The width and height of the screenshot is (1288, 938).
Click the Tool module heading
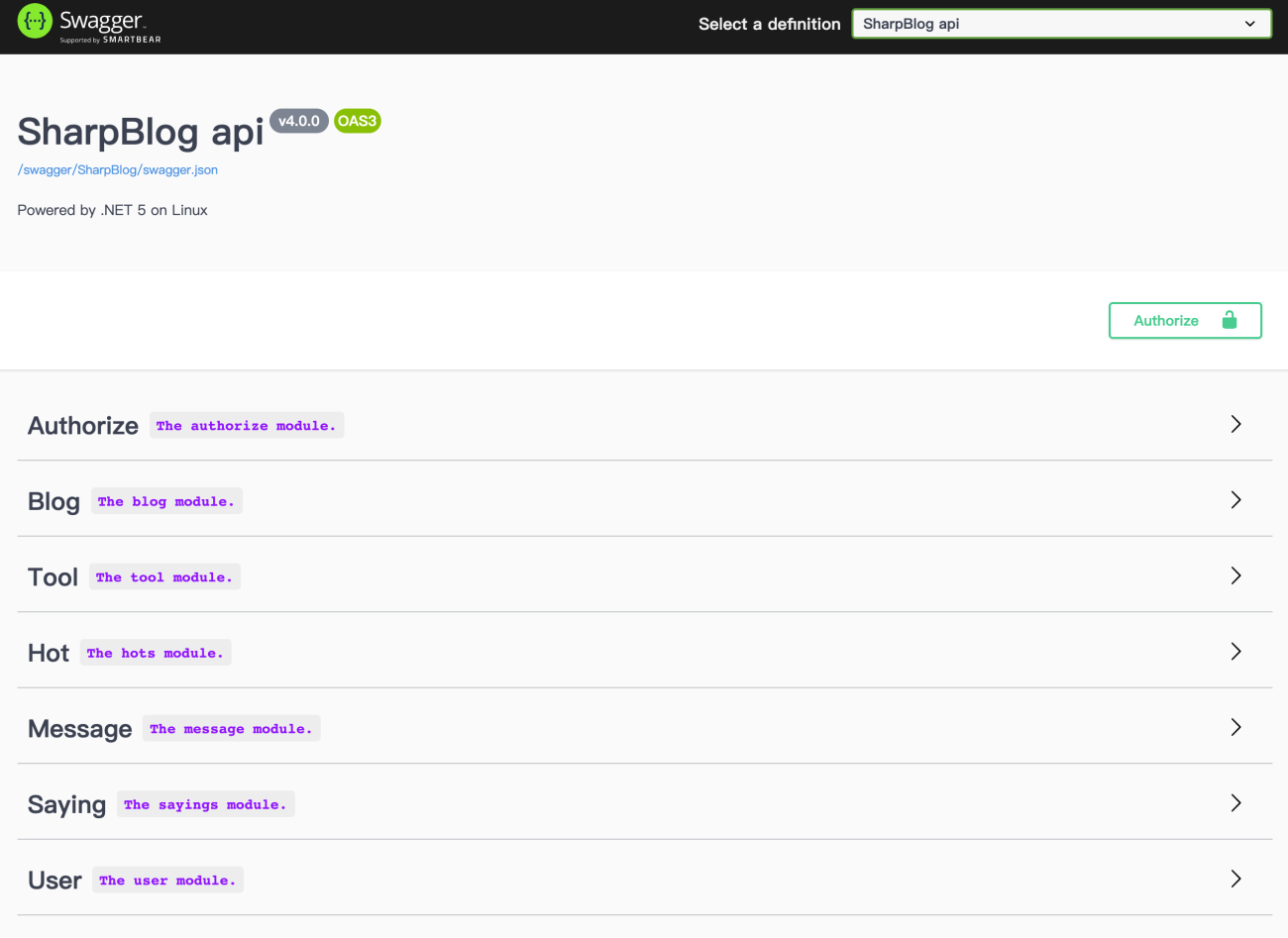click(53, 577)
